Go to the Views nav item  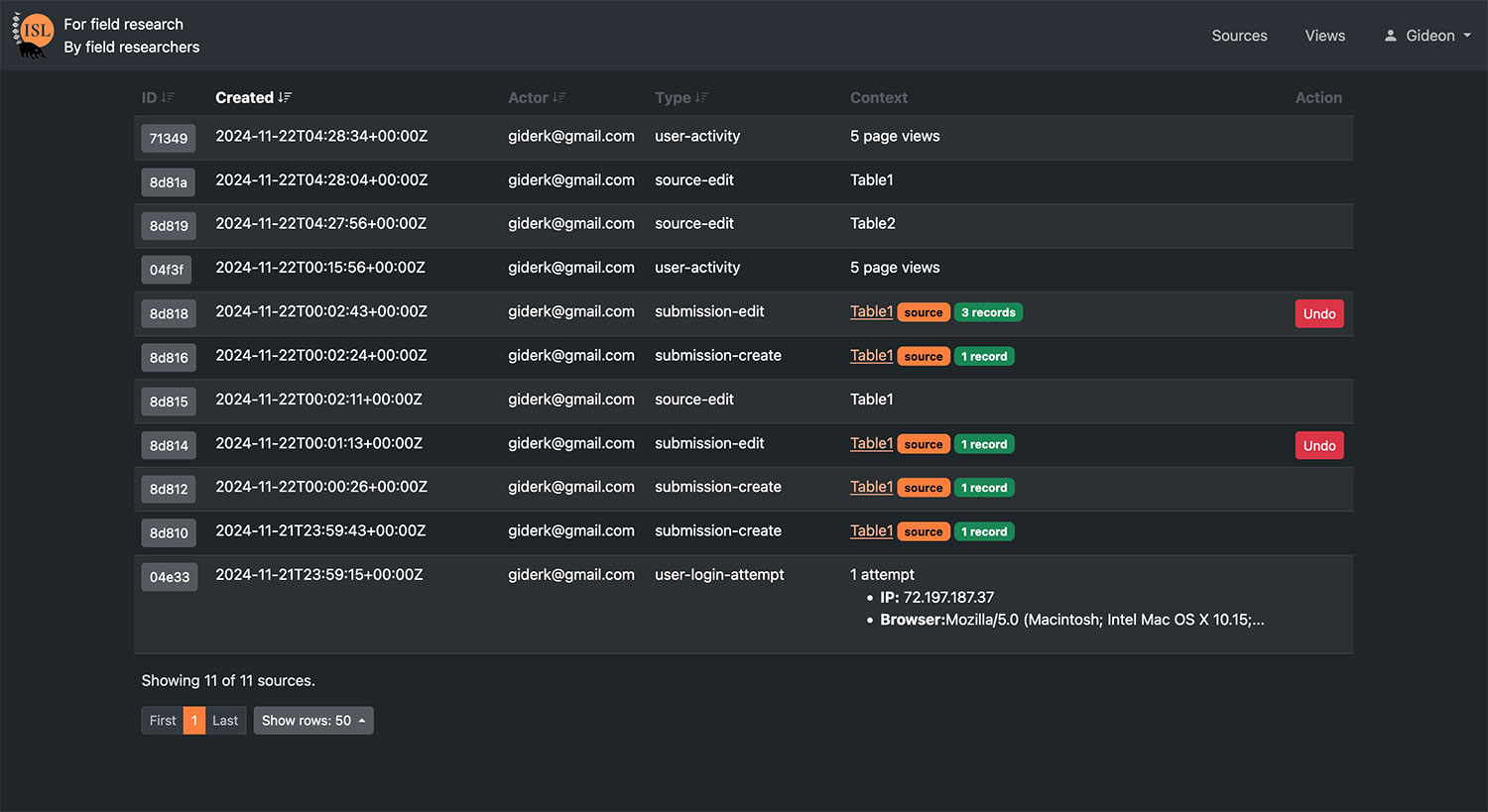(1324, 36)
